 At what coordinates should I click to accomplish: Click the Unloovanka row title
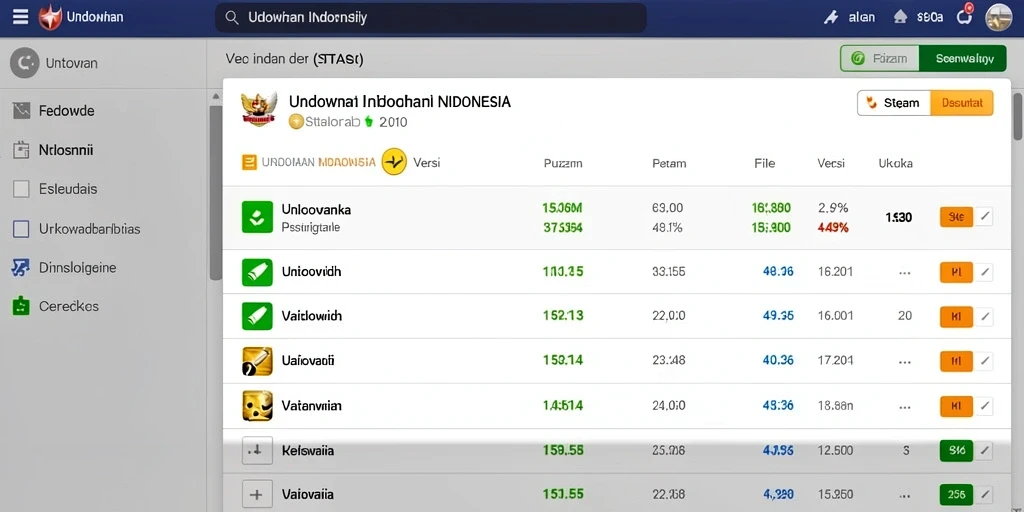316,210
